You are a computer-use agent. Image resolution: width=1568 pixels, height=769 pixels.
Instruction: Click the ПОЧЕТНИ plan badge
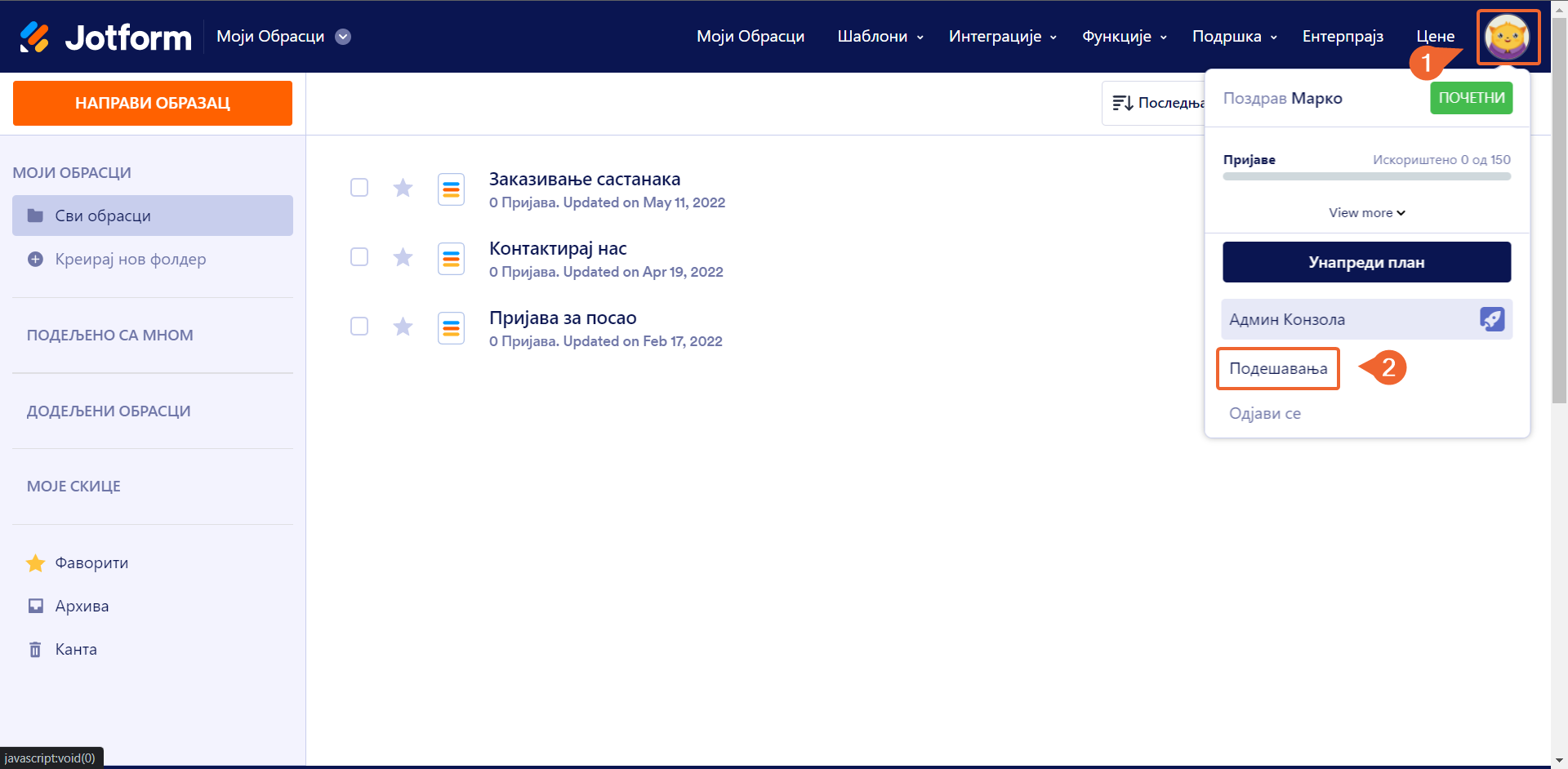point(1472,98)
